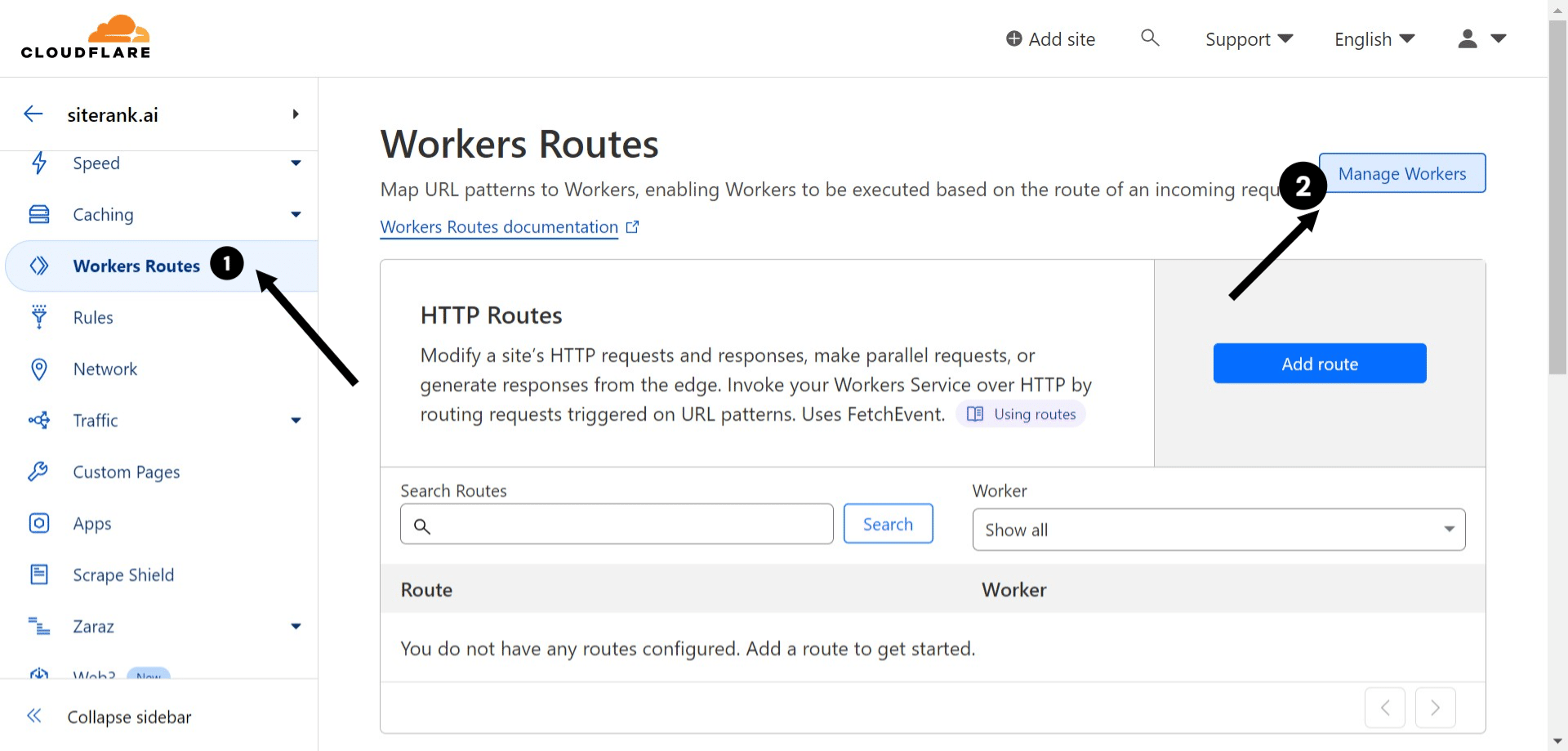Open the Apps sidebar icon

point(38,523)
